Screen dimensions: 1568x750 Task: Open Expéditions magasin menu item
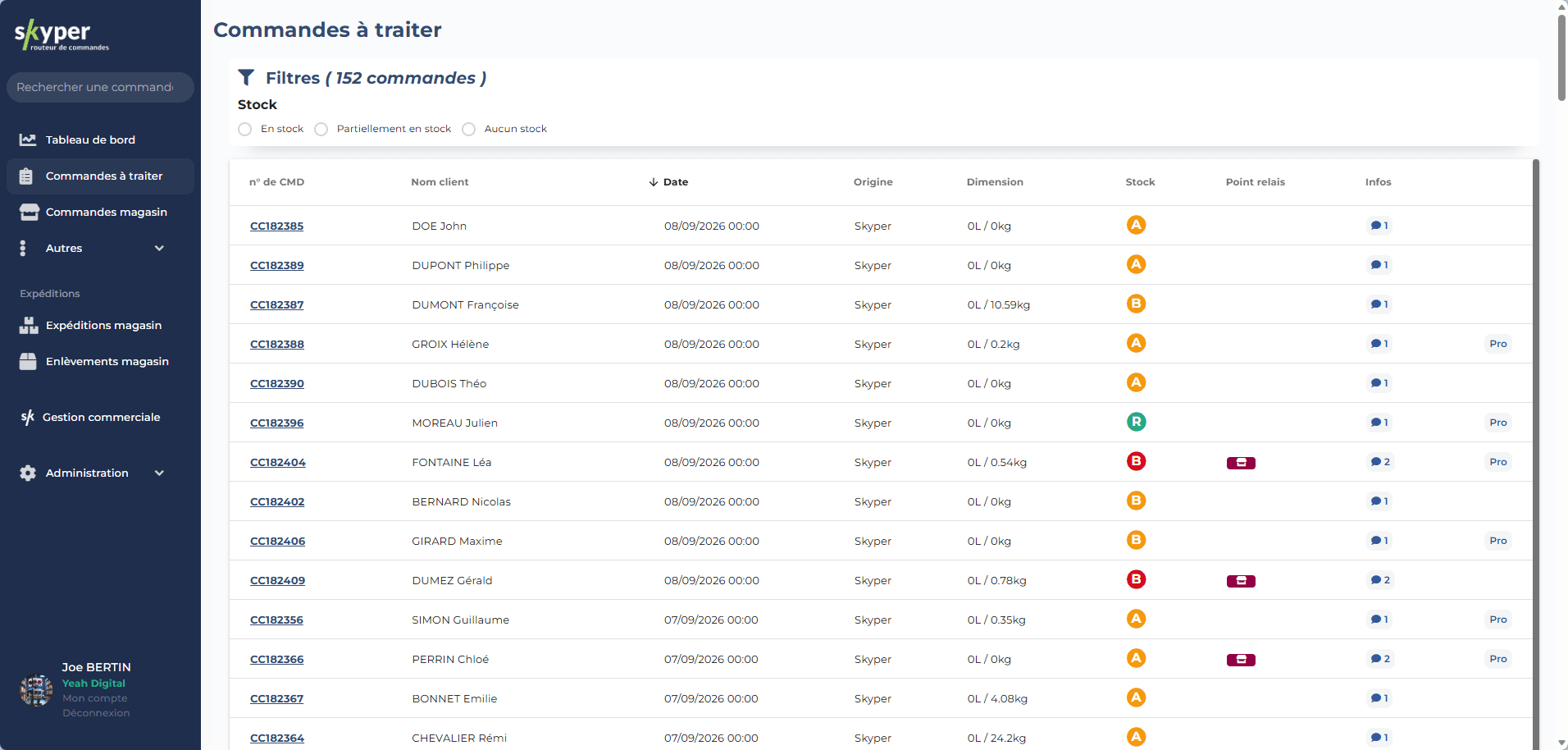pos(100,325)
